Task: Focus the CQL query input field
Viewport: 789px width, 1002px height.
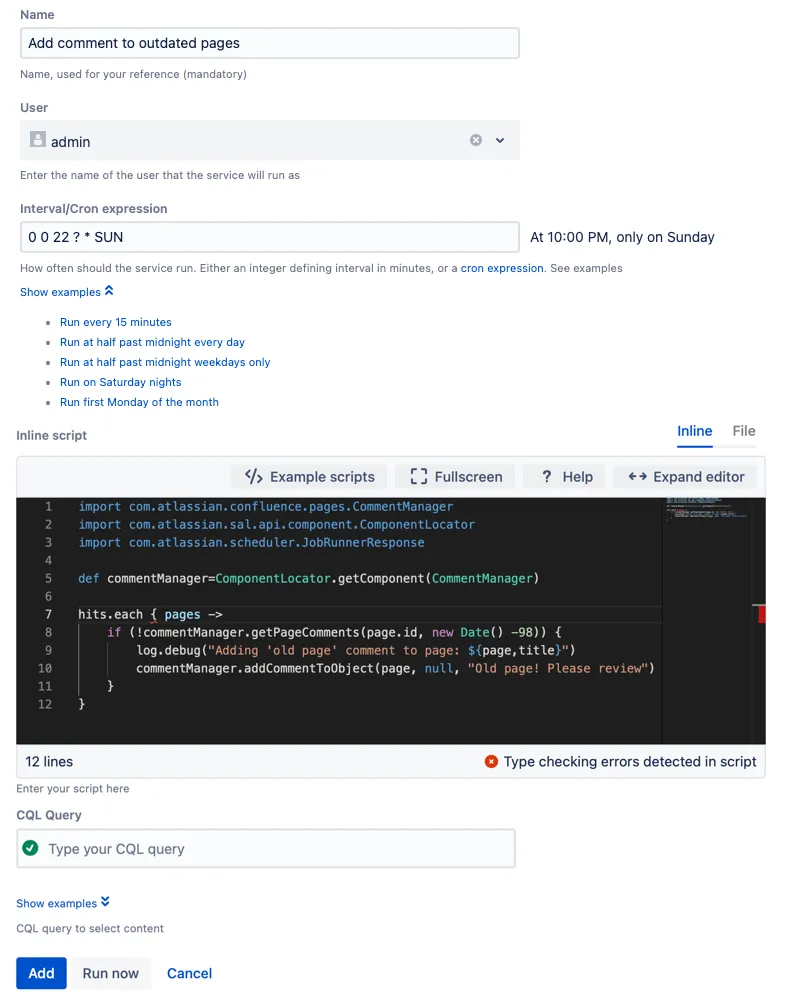Action: pyautogui.click(x=266, y=849)
